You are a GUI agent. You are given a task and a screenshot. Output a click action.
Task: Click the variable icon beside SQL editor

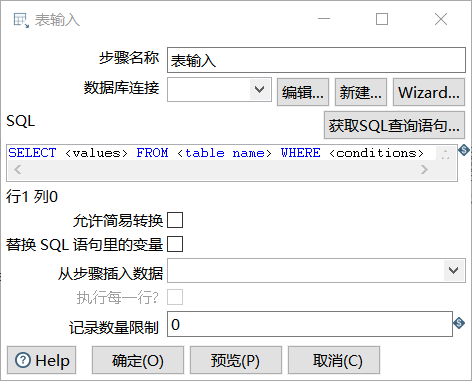point(464,150)
